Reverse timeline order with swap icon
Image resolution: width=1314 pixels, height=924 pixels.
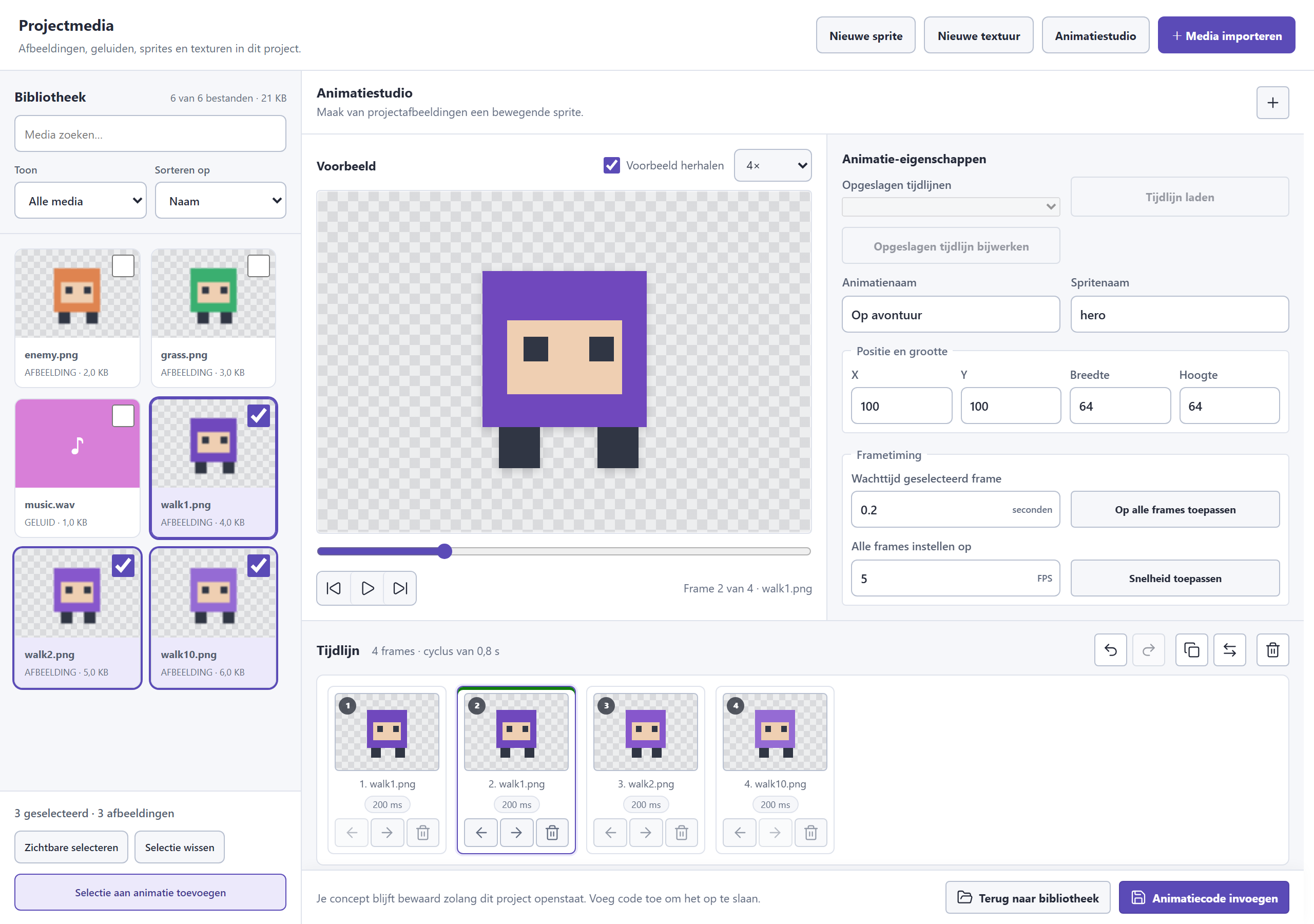[x=1229, y=650]
